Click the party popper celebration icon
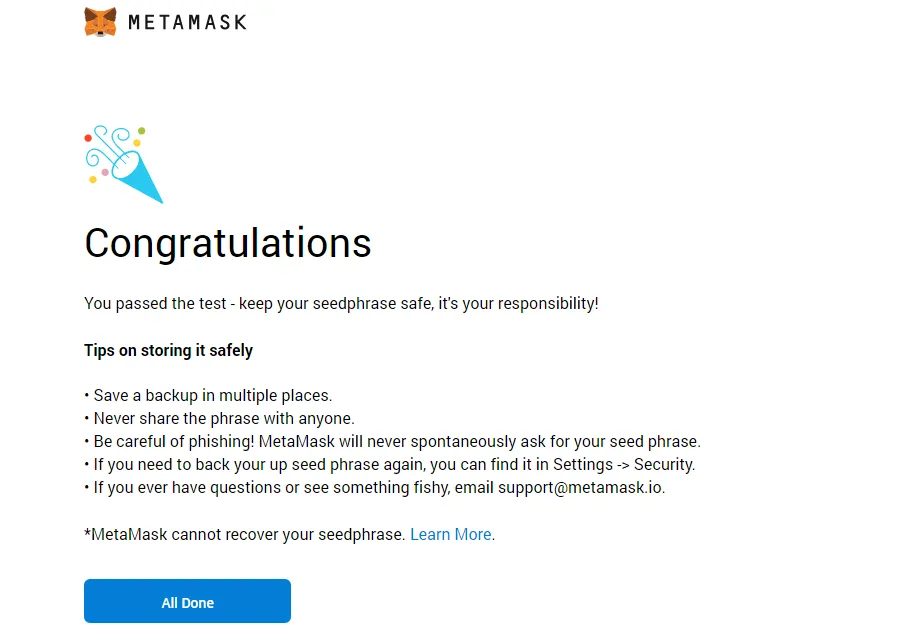Image resolution: width=904 pixels, height=636 pixels. coord(124,164)
